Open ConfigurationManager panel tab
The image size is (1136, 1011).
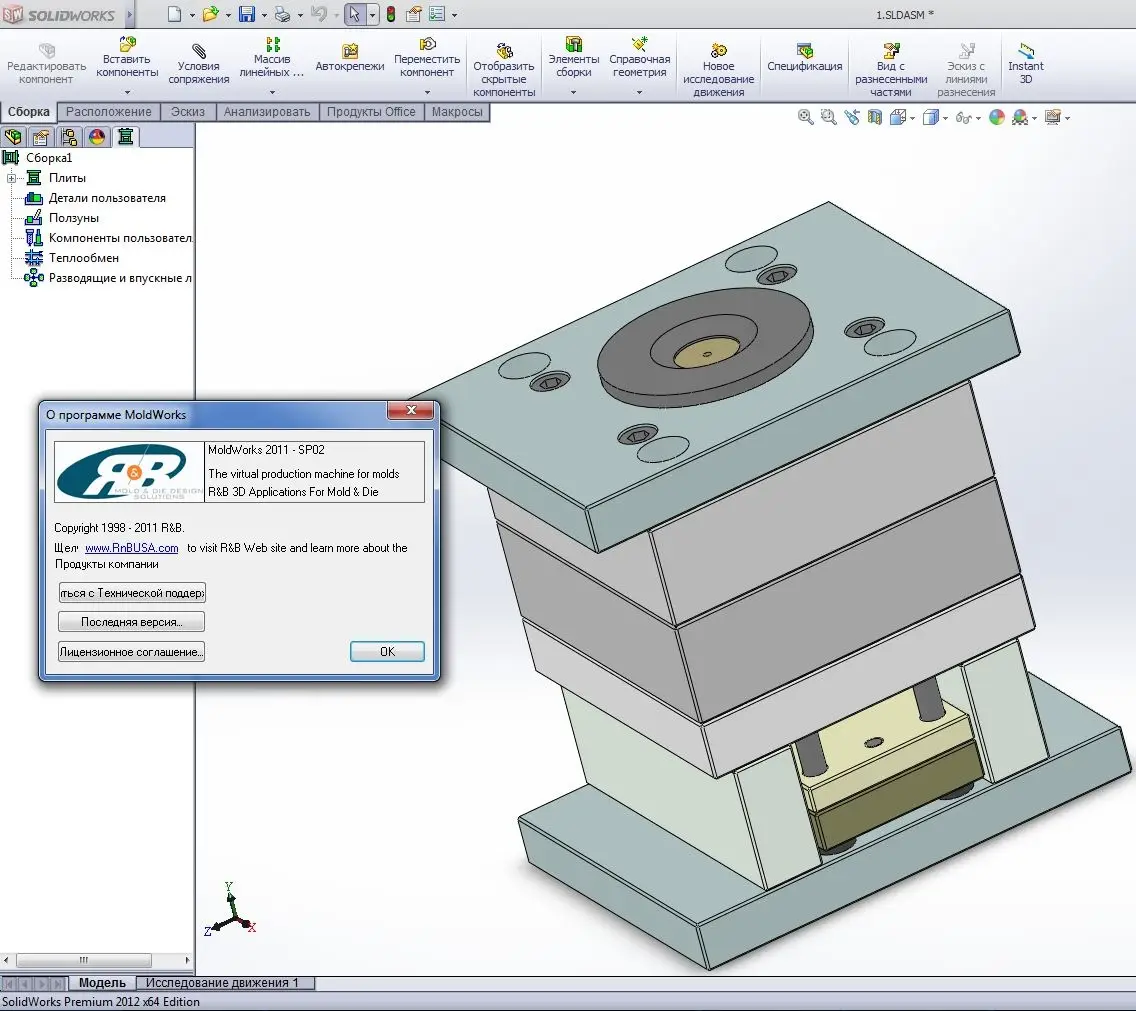[x=69, y=136]
